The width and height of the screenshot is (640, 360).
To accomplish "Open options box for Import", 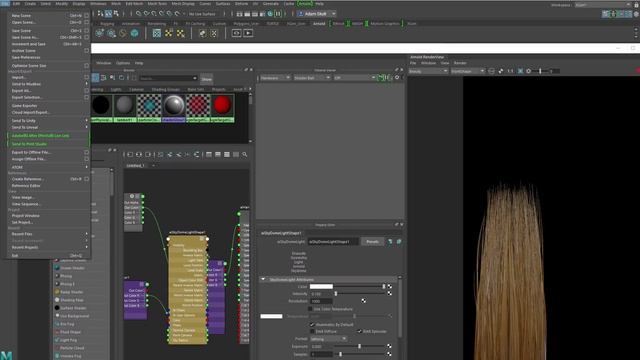I will (x=86, y=77).
